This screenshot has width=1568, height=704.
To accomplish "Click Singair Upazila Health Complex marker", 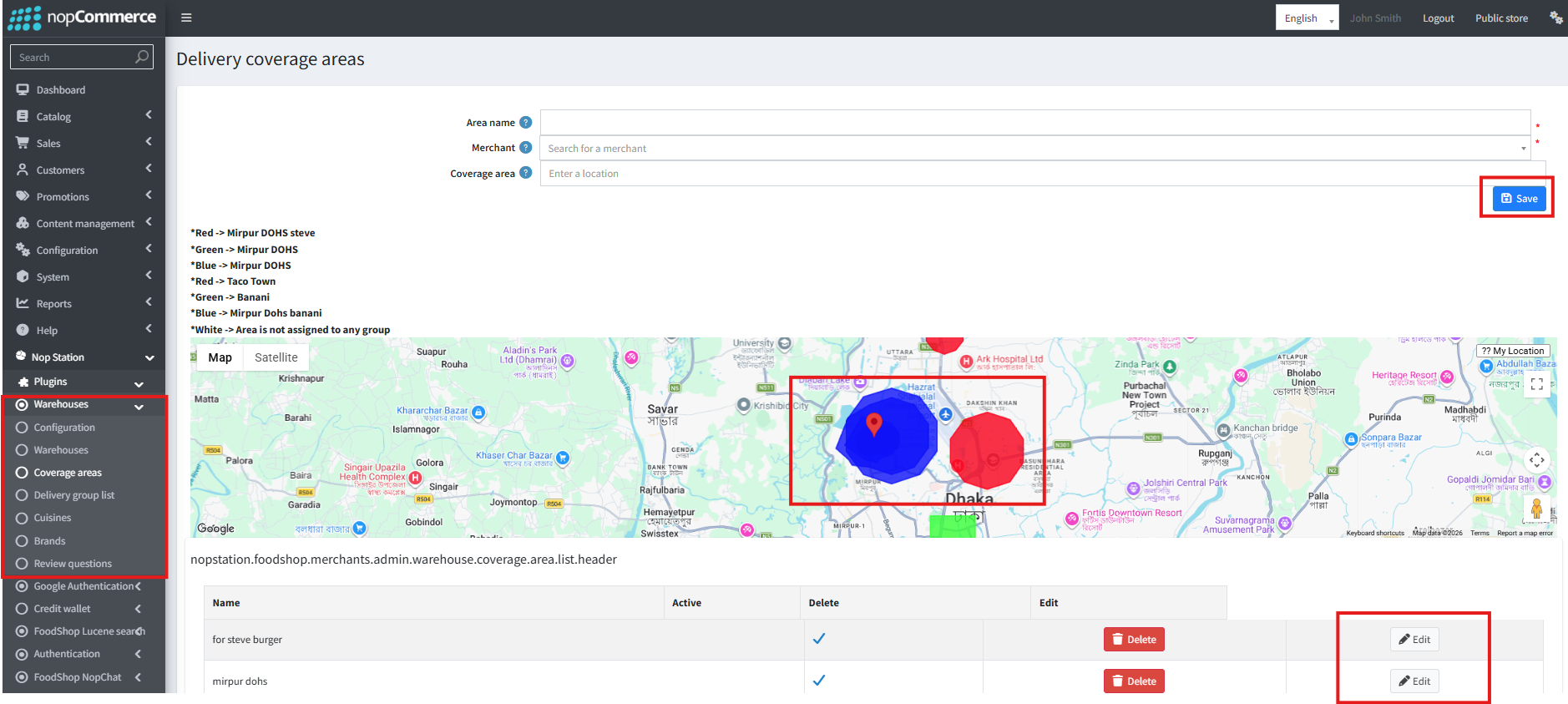I will click(x=415, y=477).
